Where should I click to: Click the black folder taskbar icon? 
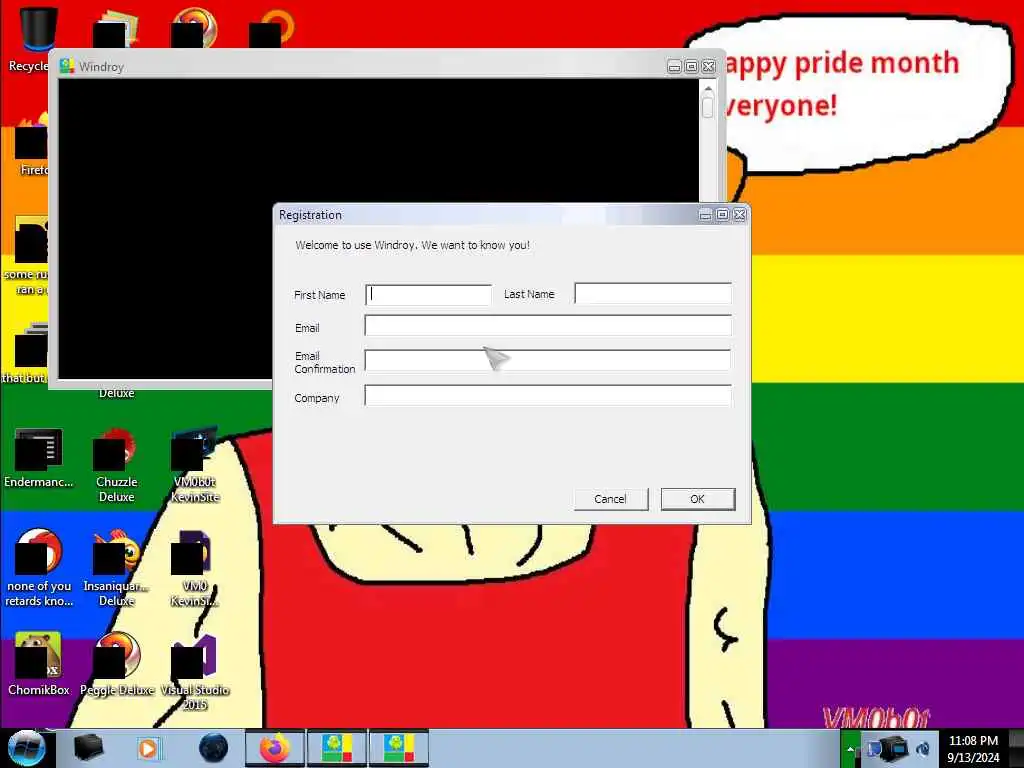[88, 748]
